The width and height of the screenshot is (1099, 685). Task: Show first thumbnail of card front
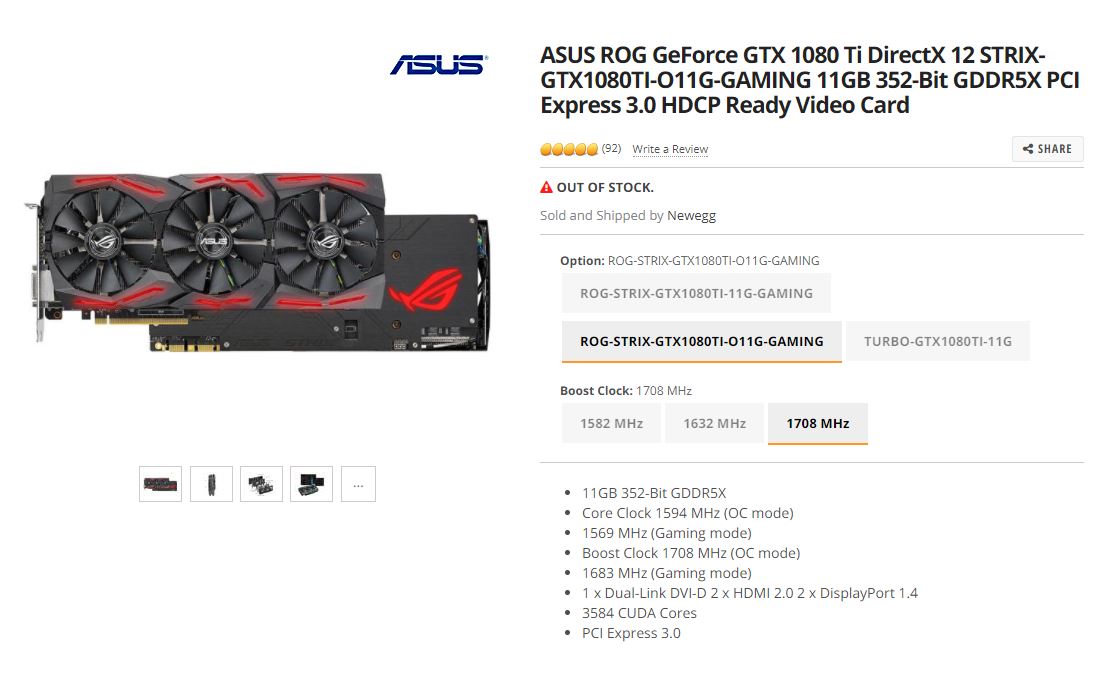(x=161, y=484)
